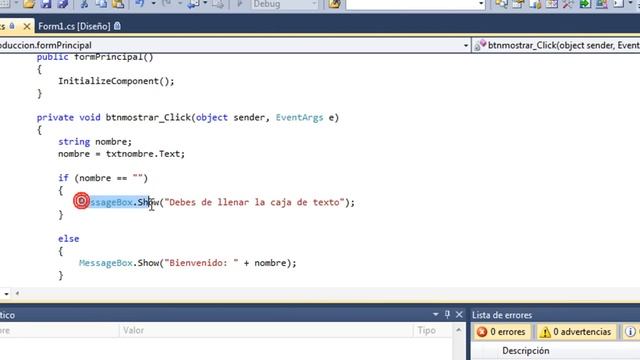
Task: Open the Undo history dropdown arrow
Action: tap(153, 4)
